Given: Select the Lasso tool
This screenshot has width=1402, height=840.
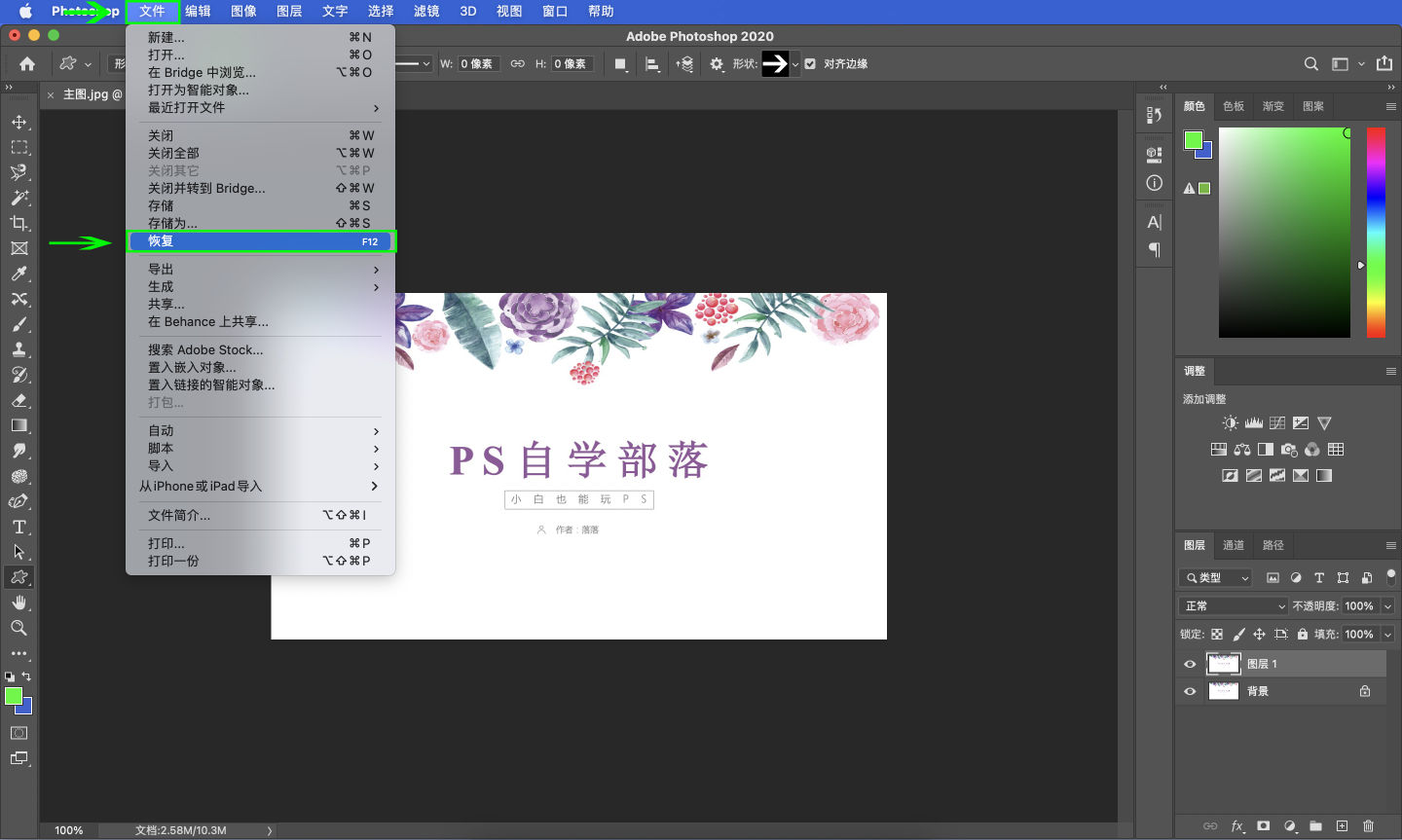Looking at the screenshot, I should (x=21, y=172).
